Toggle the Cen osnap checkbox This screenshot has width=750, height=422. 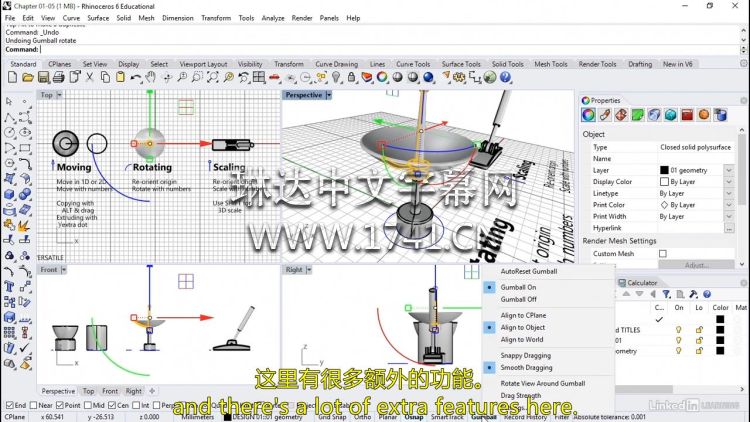pos(112,405)
